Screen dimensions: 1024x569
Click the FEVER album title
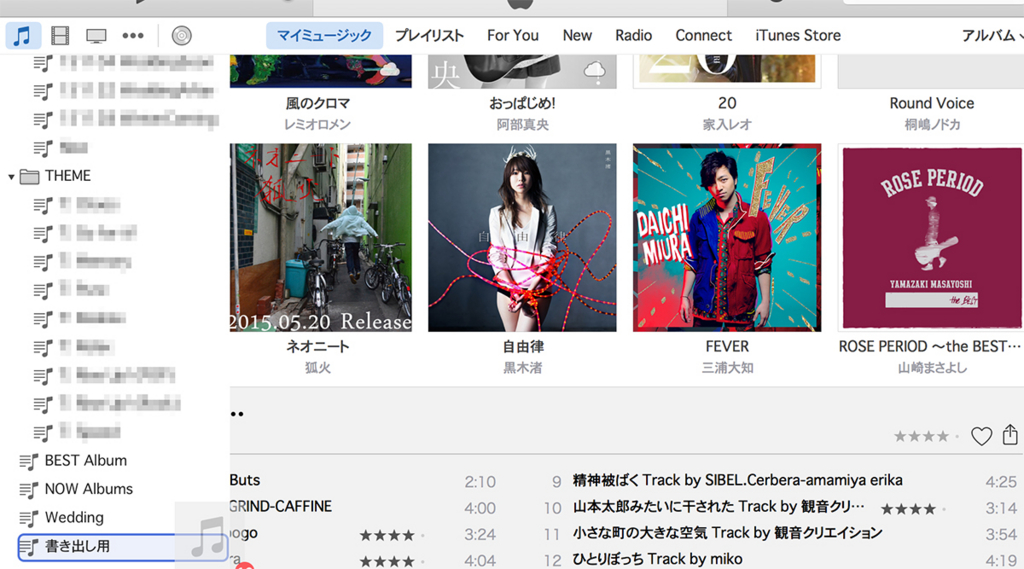coord(727,346)
